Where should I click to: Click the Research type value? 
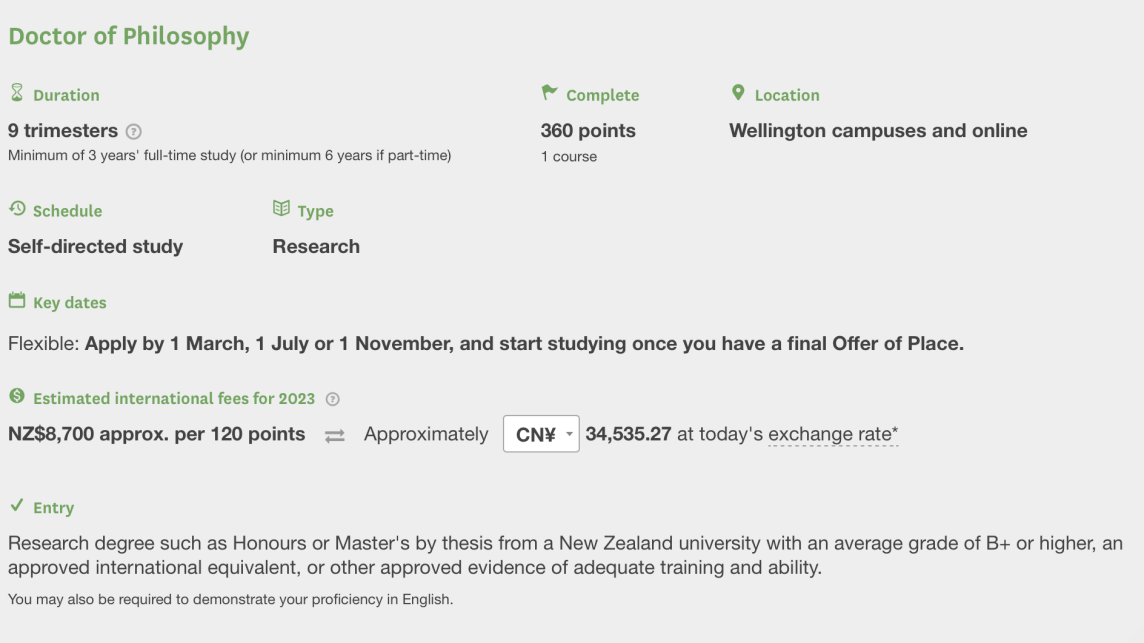pos(316,246)
